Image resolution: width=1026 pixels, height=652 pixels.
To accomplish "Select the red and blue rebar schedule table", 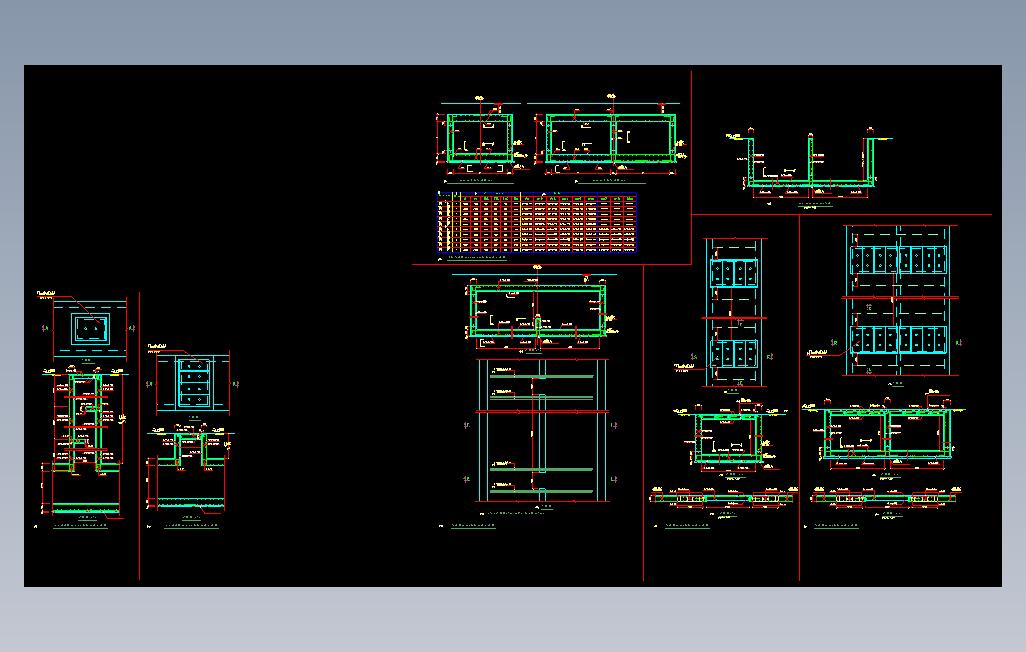I will 537,223.
